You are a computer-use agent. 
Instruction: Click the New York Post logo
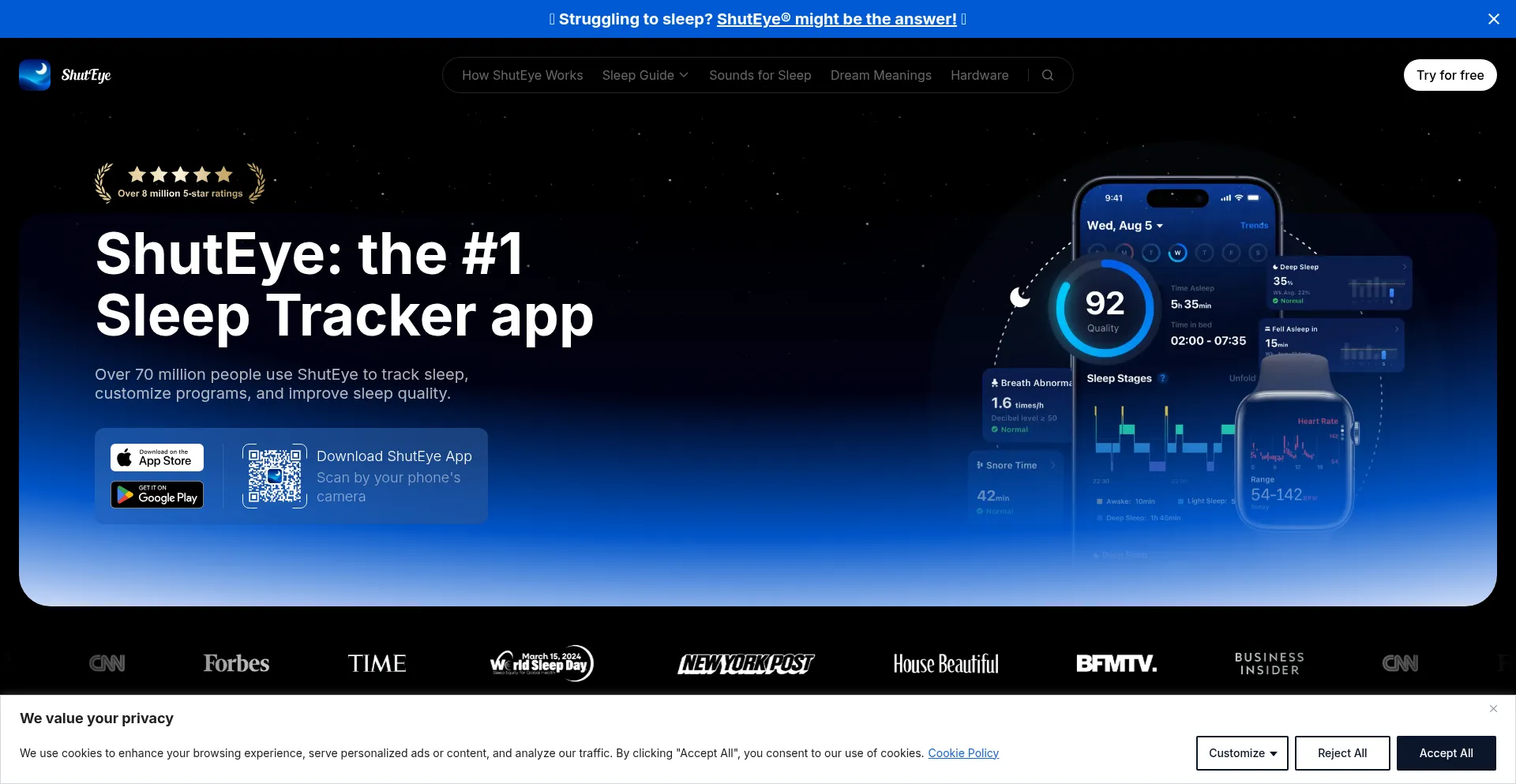(746, 664)
